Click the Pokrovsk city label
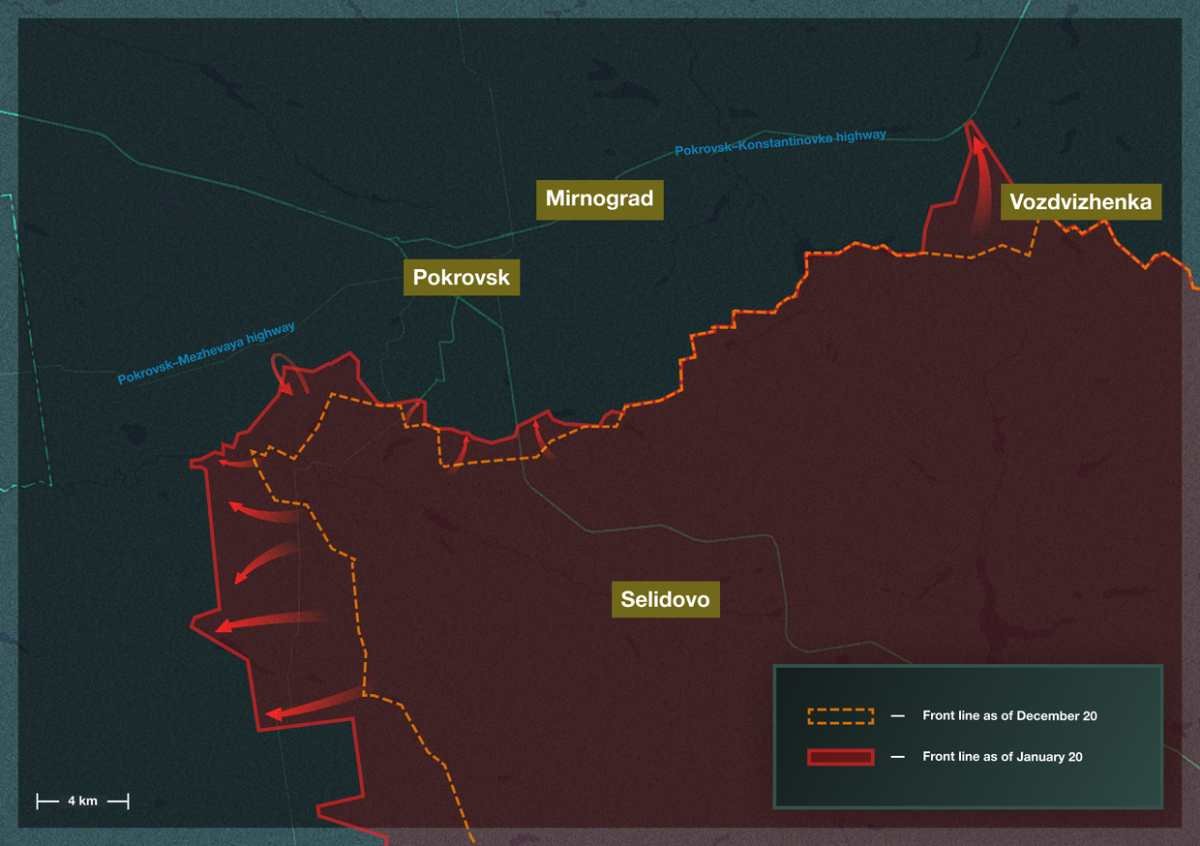 (461, 277)
